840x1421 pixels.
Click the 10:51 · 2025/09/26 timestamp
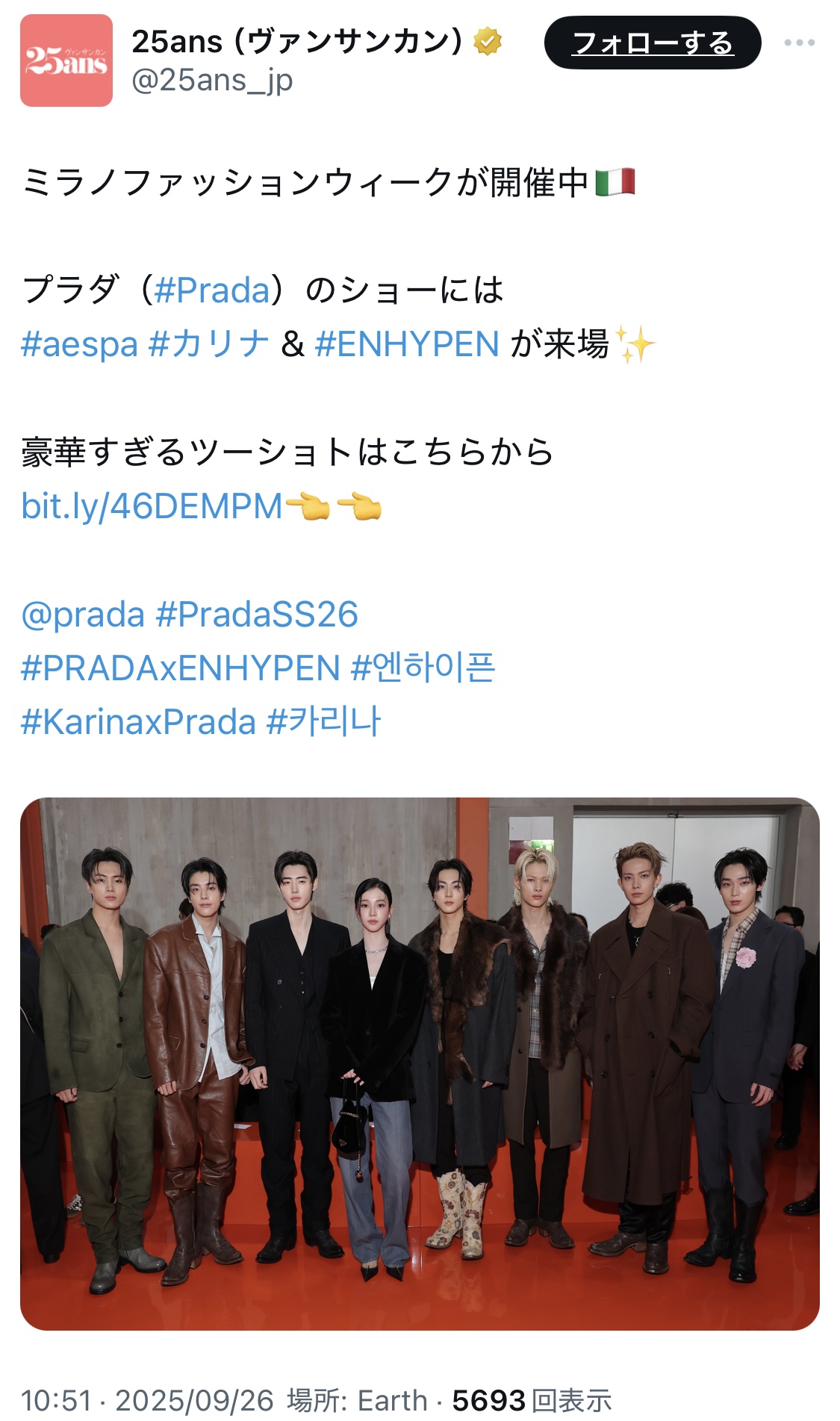(x=147, y=1400)
